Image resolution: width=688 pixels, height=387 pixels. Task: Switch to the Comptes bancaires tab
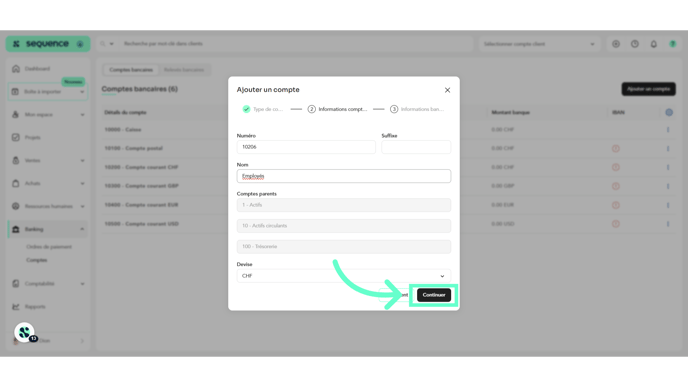(131, 70)
